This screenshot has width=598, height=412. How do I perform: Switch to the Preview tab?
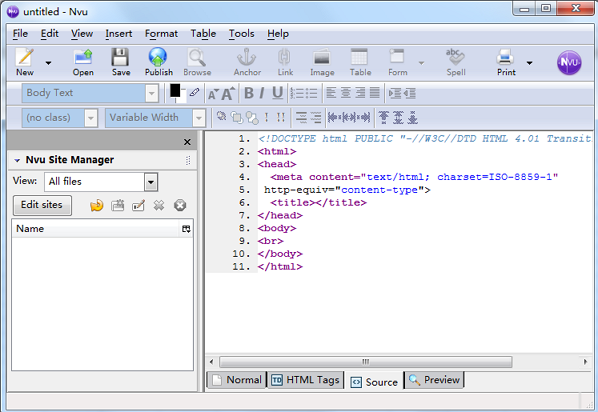pos(434,380)
